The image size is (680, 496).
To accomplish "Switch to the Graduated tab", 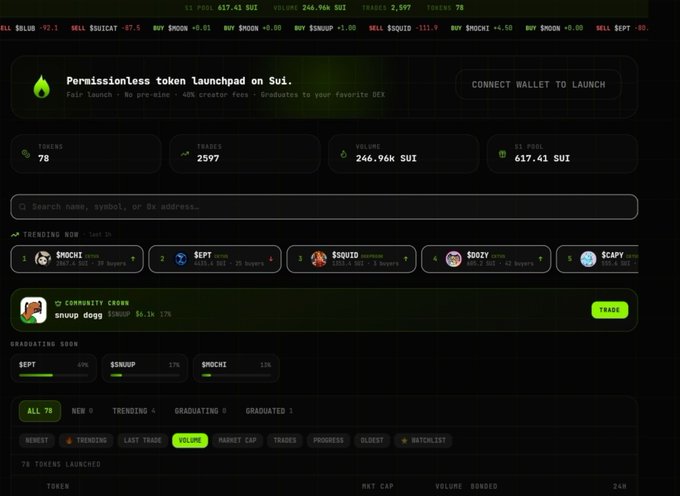I will [x=269, y=411].
